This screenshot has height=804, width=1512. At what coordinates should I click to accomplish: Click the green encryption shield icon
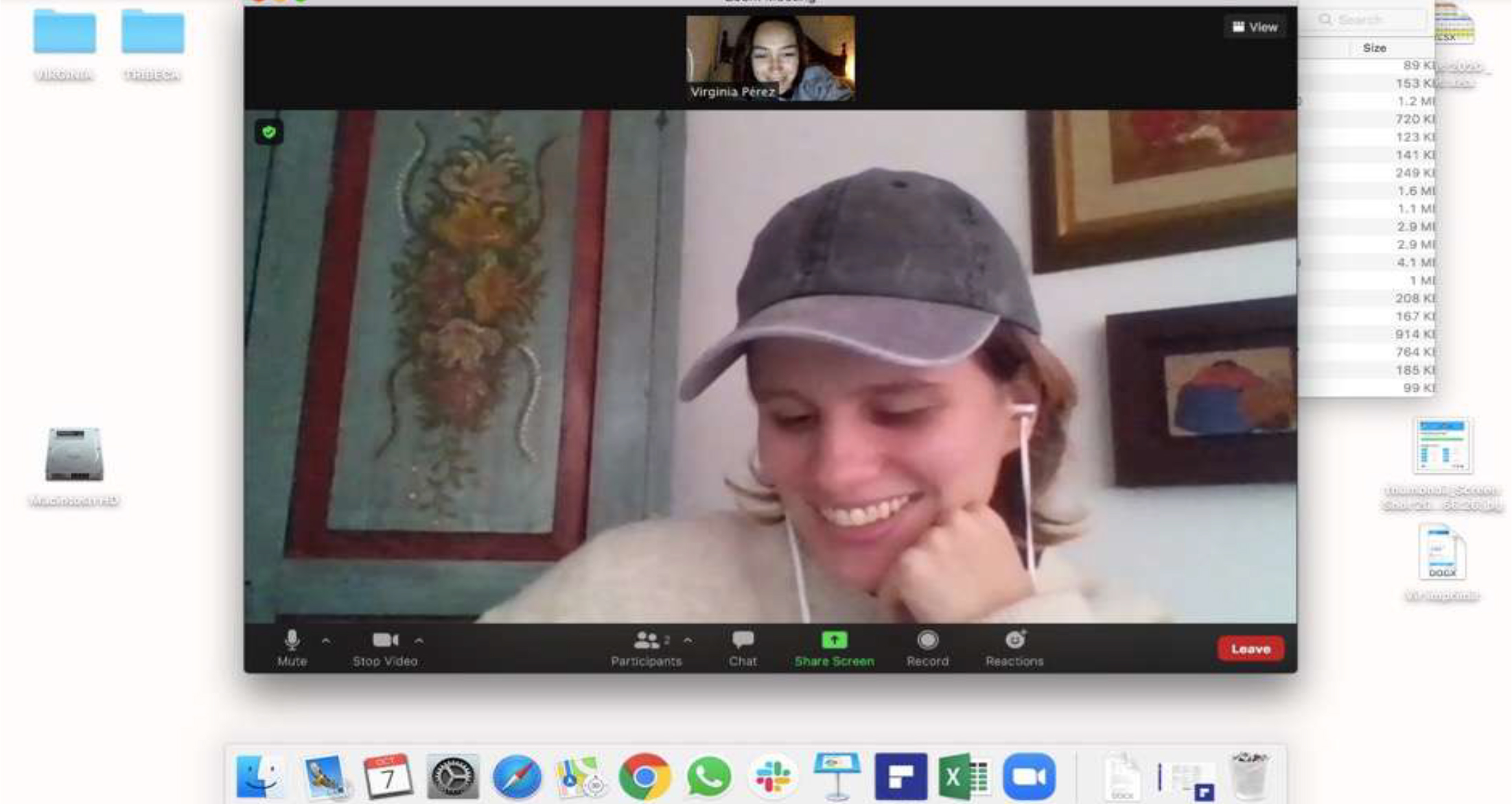[x=269, y=132]
